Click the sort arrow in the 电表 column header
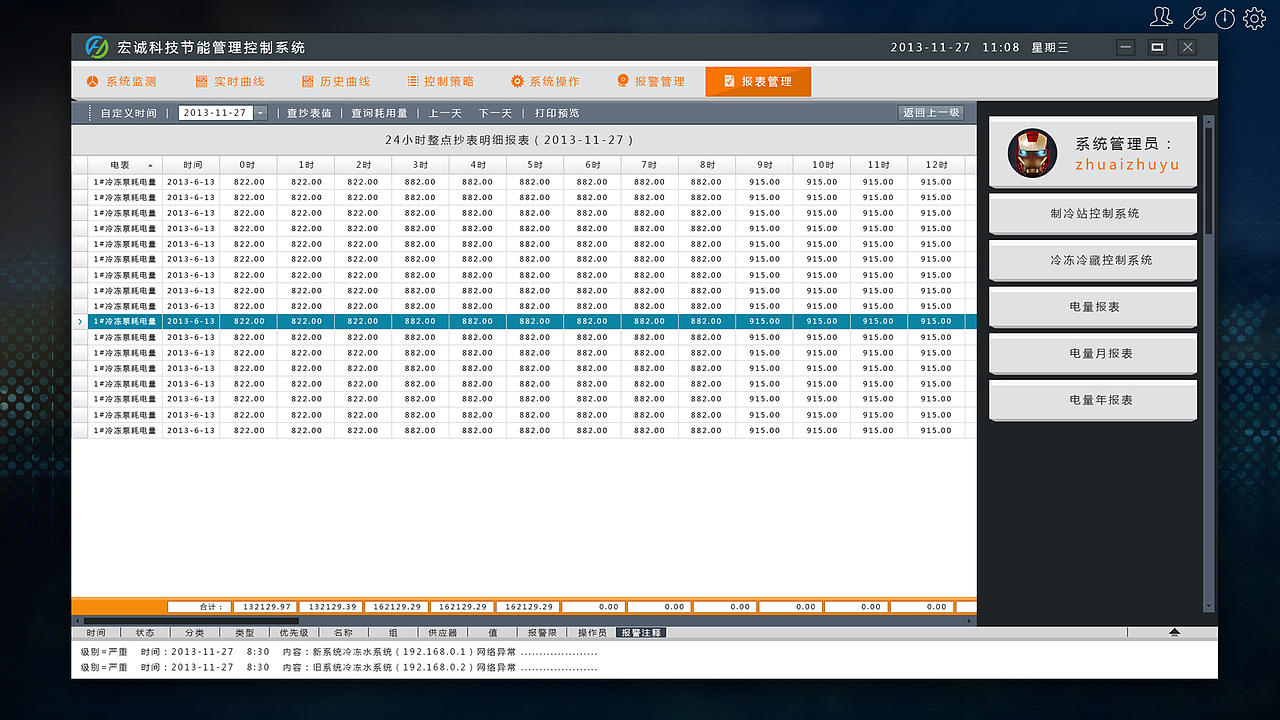 tap(151, 165)
